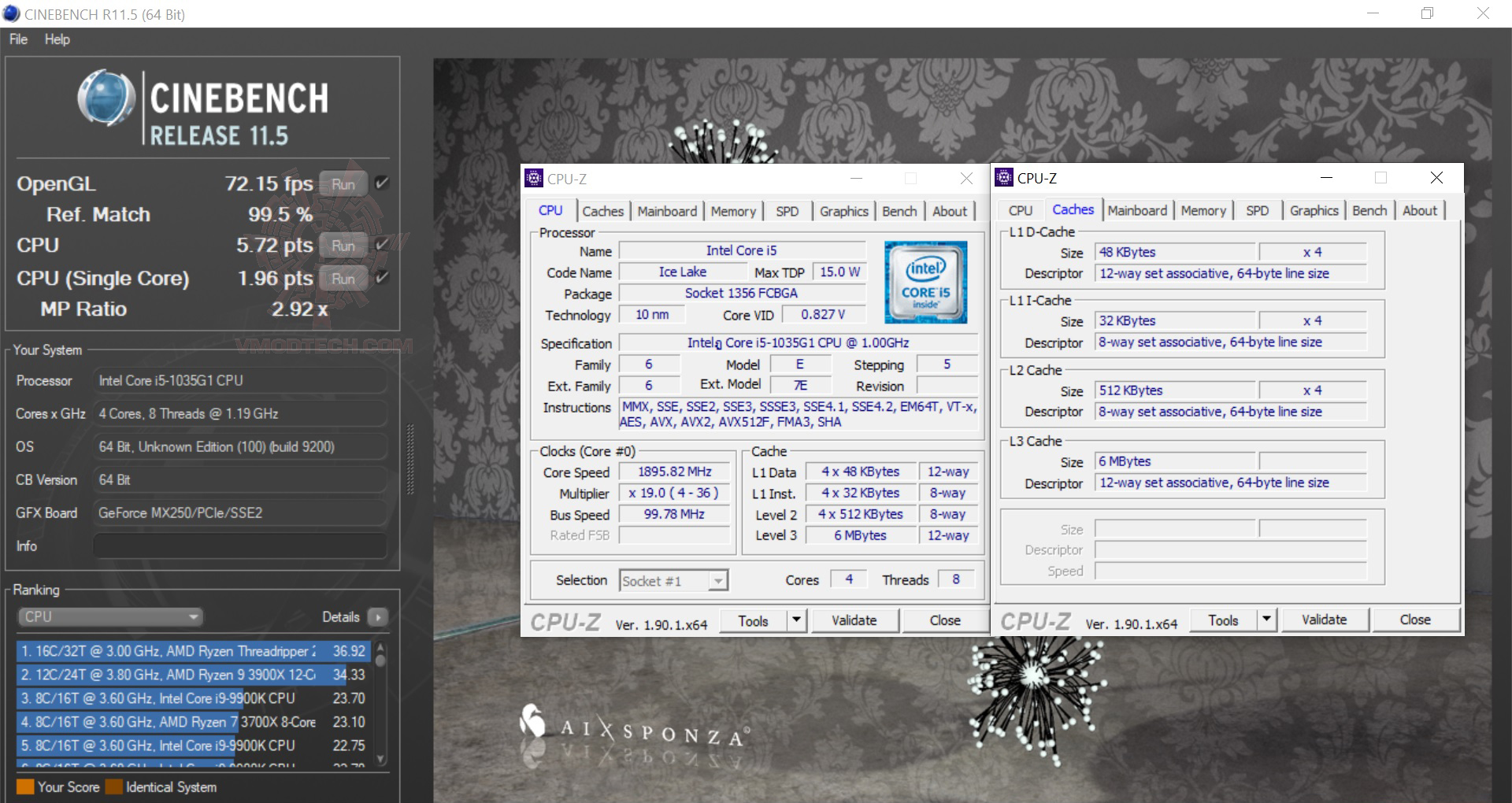Image resolution: width=1512 pixels, height=803 pixels.
Task: Minimize the left CPU-Z window
Action: coord(856,179)
